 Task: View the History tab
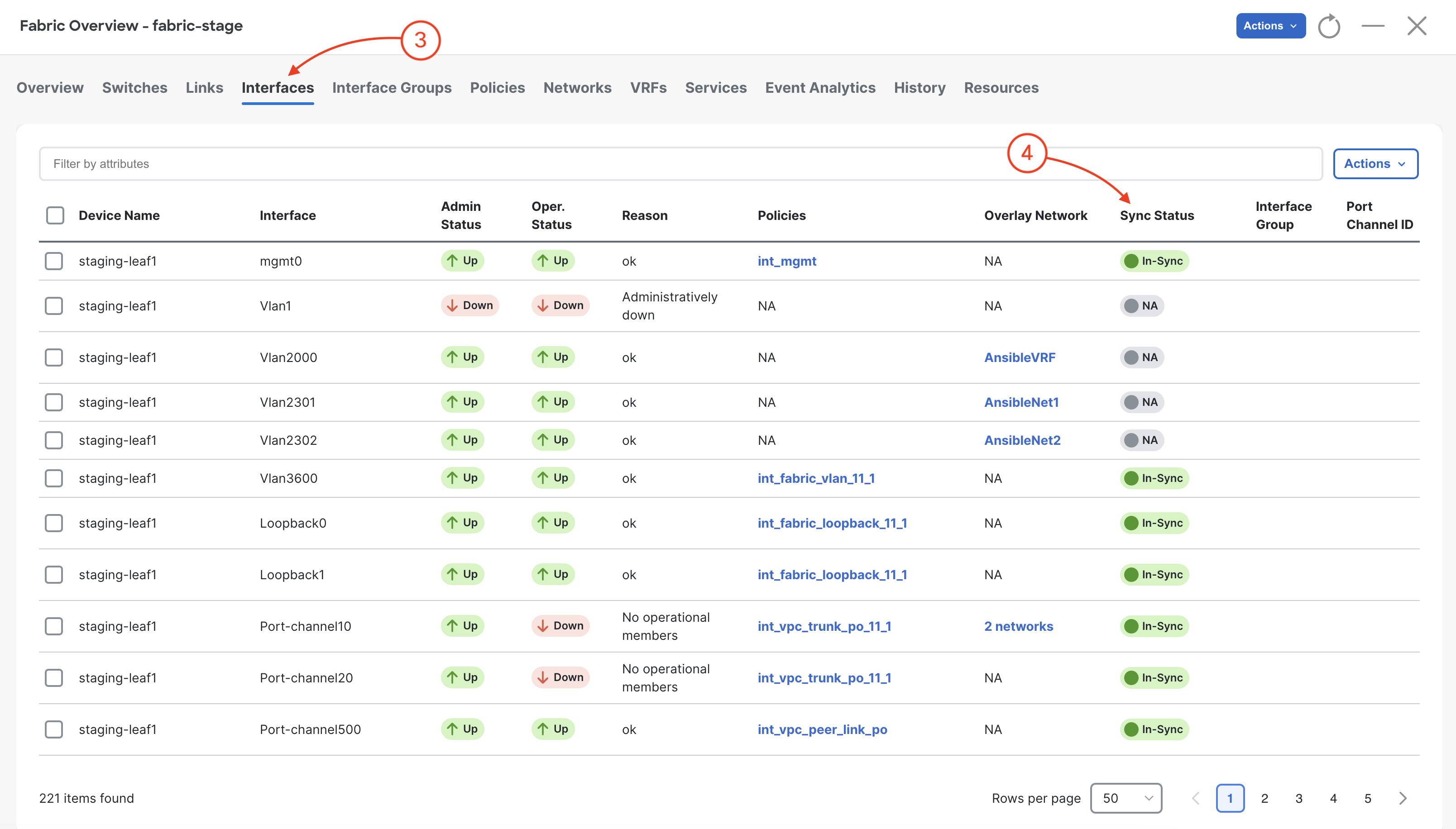pos(920,88)
